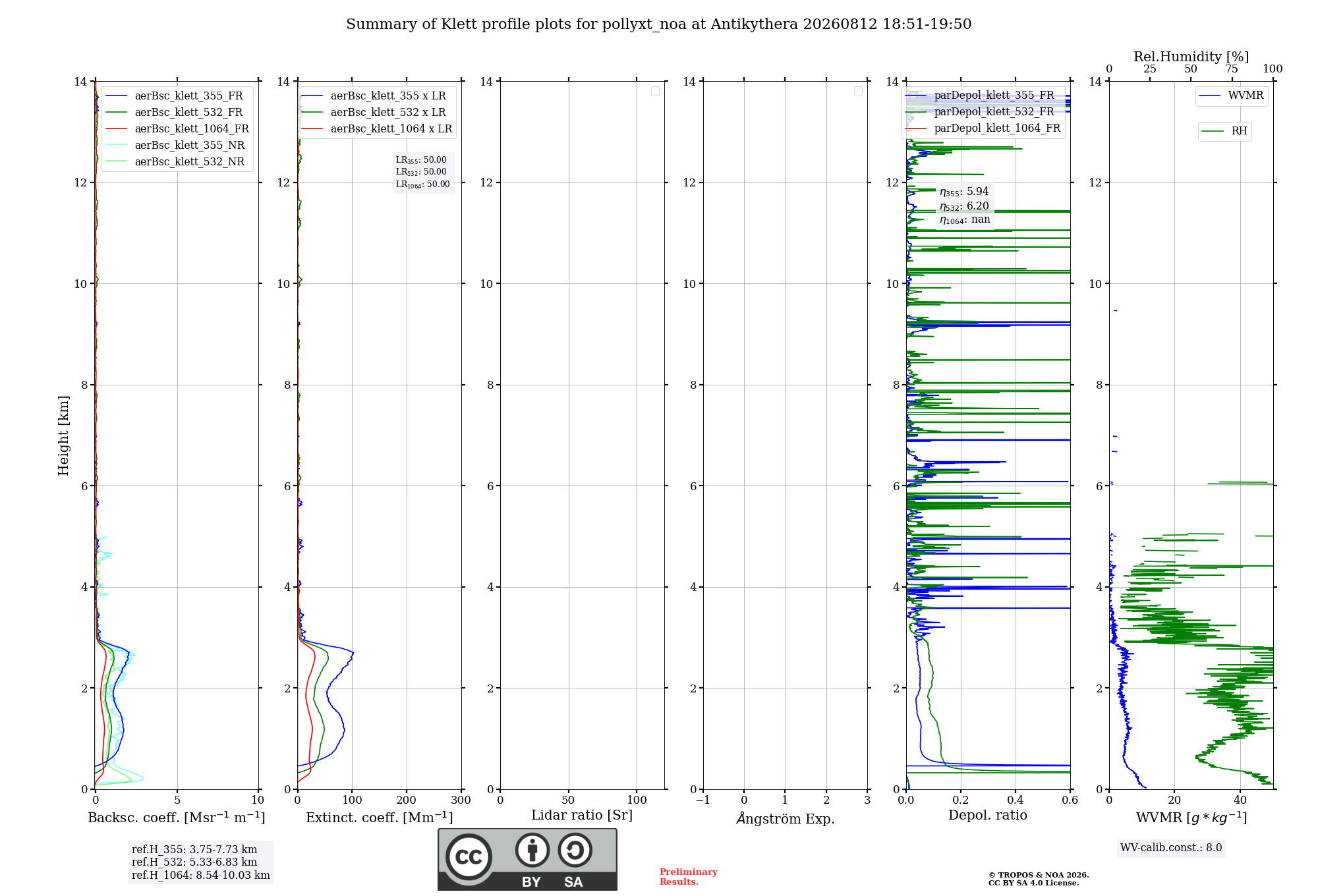Image resolution: width=1318 pixels, height=896 pixels.
Task: Click the plot title Summary of Klett profile plots
Action: pos(658,24)
